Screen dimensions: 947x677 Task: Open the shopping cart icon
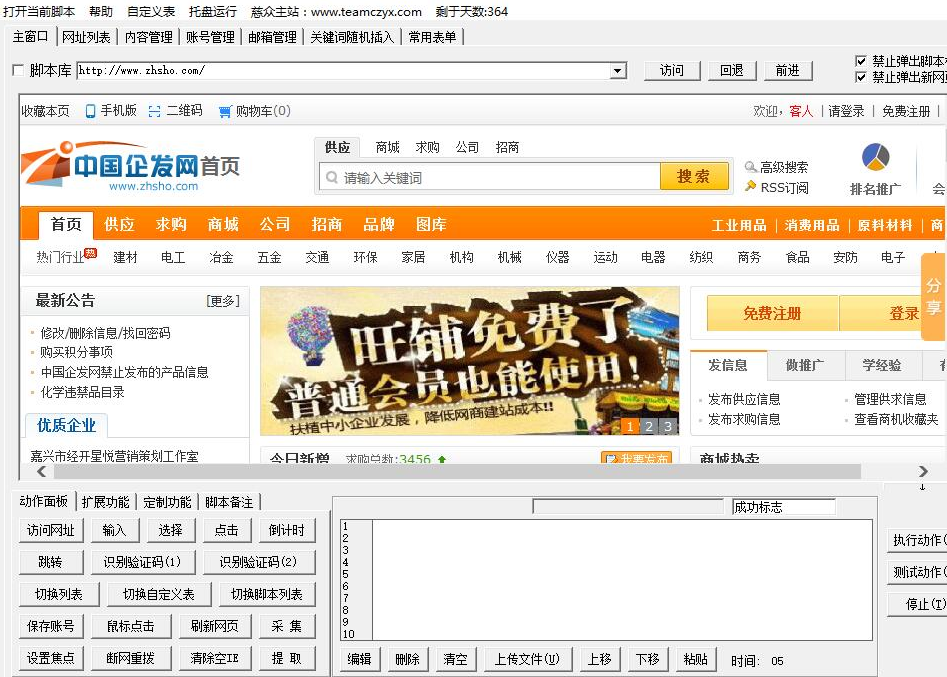tap(225, 111)
